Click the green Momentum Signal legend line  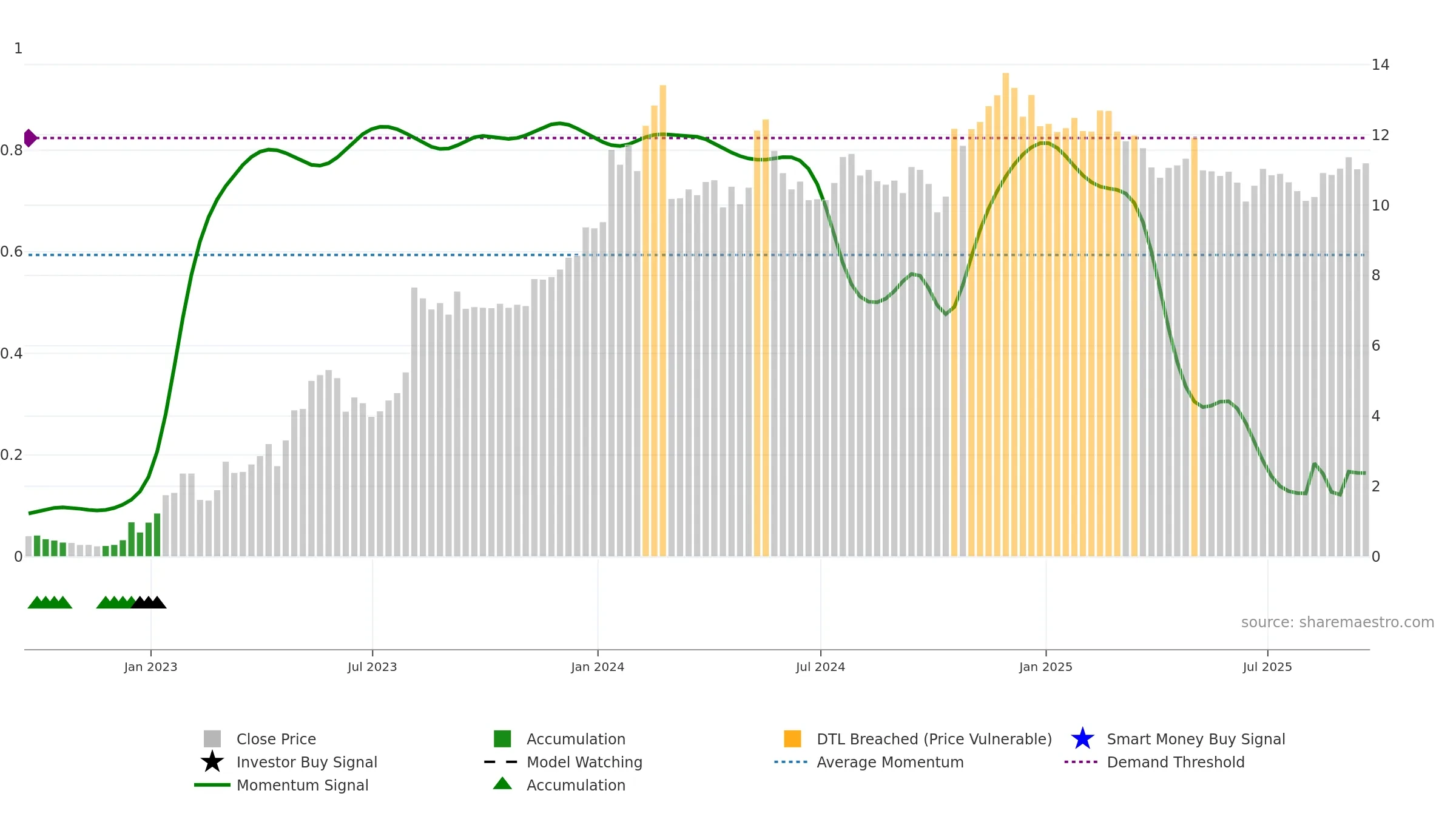click(212, 785)
